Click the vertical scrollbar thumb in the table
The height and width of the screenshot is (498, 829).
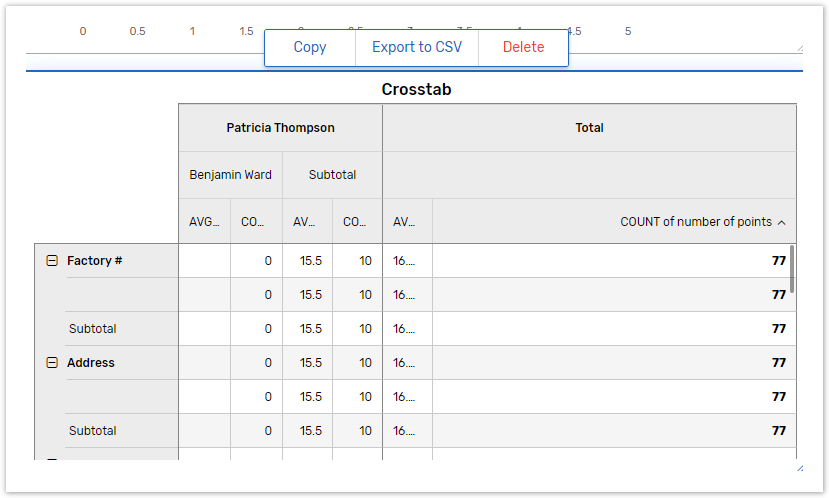click(x=793, y=268)
